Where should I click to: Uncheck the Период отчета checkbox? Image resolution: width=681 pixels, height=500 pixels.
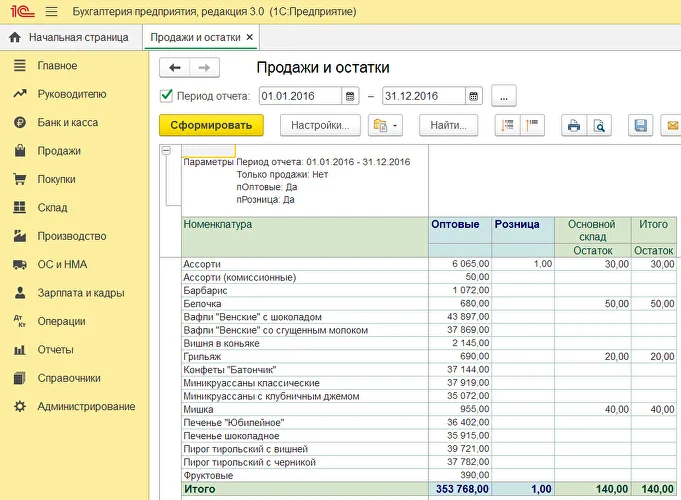(166, 96)
